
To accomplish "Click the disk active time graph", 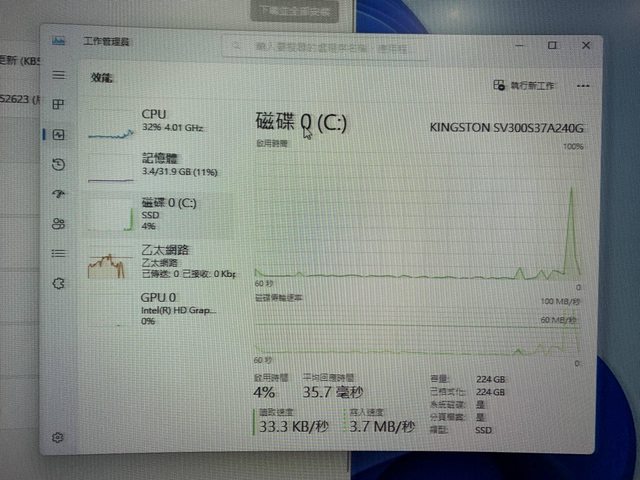I will pos(418,213).
